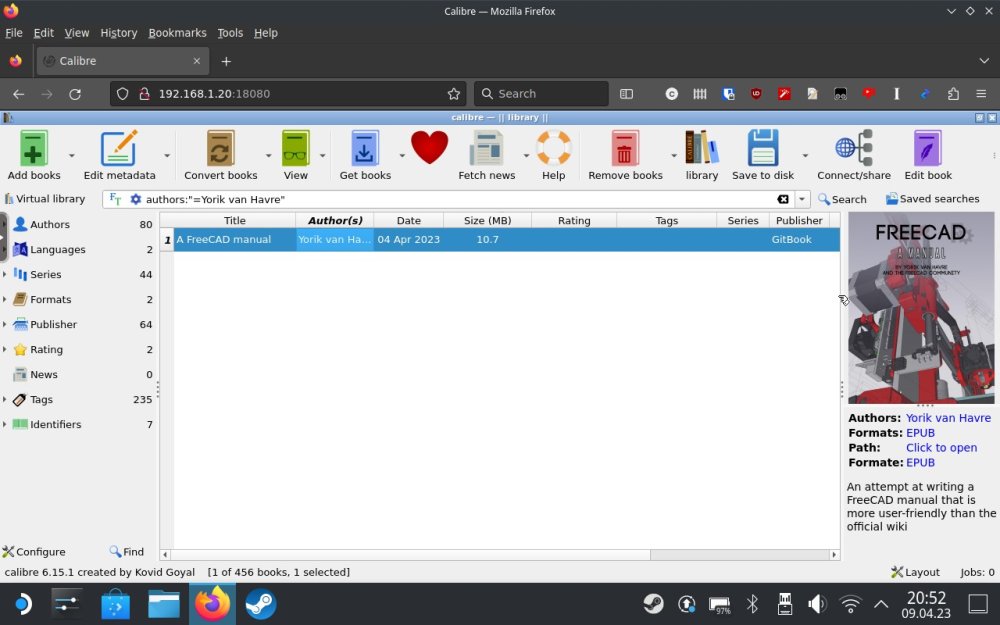The image size is (1000, 625).
Task: Open search history dropdown
Action: [x=802, y=199]
